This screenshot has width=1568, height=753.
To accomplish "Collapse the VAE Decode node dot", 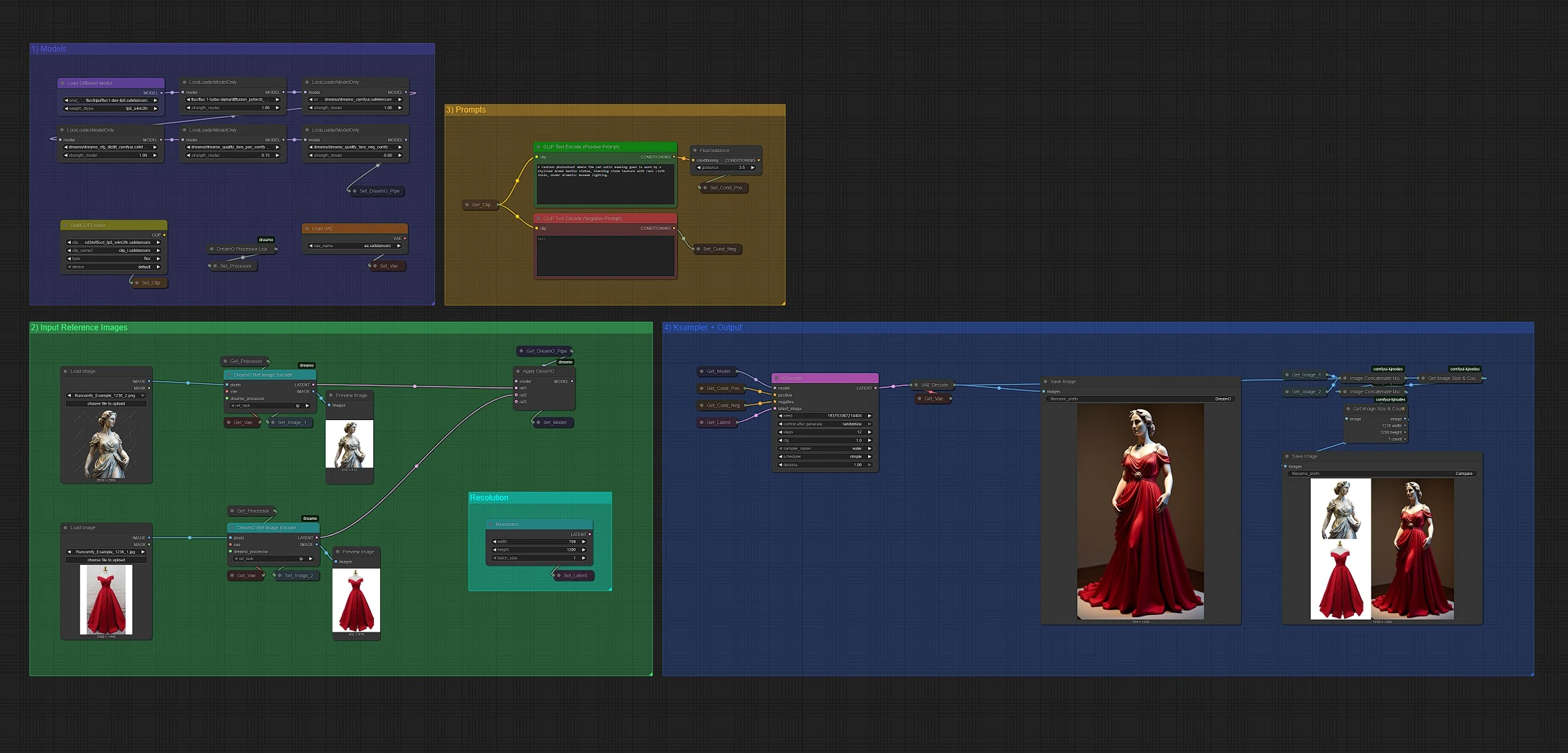I will [x=916, y=385].
